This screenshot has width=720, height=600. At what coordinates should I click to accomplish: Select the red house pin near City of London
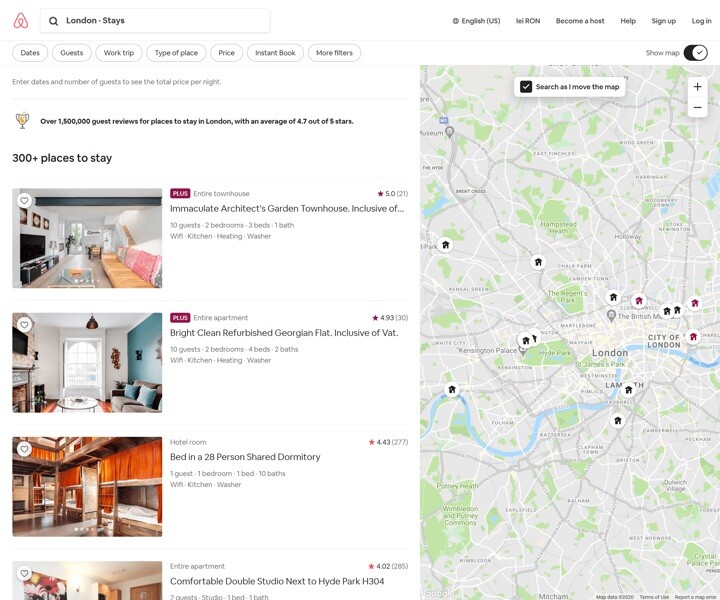point(693,336)
